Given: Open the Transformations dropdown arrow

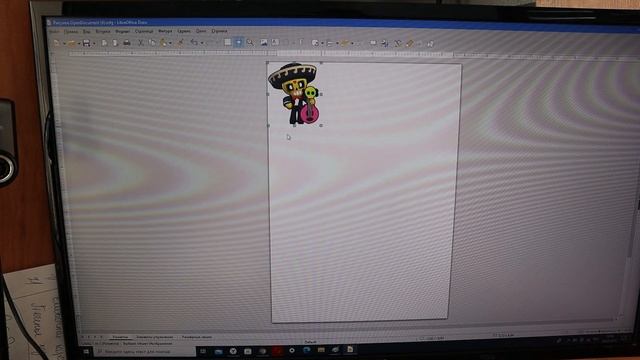Looking at the screenshot, I should click(x=322, y=43).
